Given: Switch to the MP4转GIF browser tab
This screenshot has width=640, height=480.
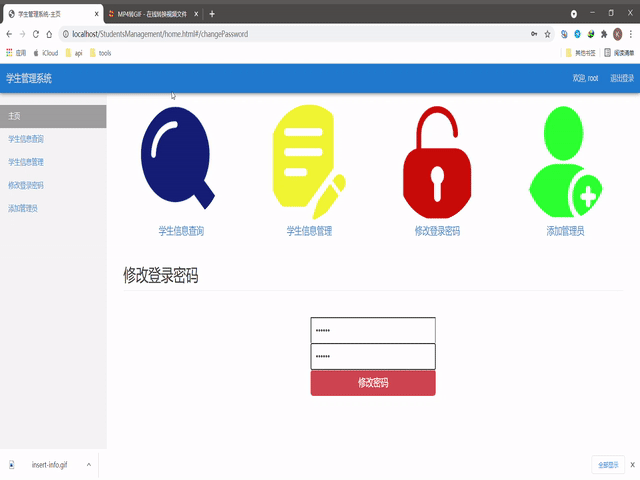Looking at the screenshot, I should 152,14.
